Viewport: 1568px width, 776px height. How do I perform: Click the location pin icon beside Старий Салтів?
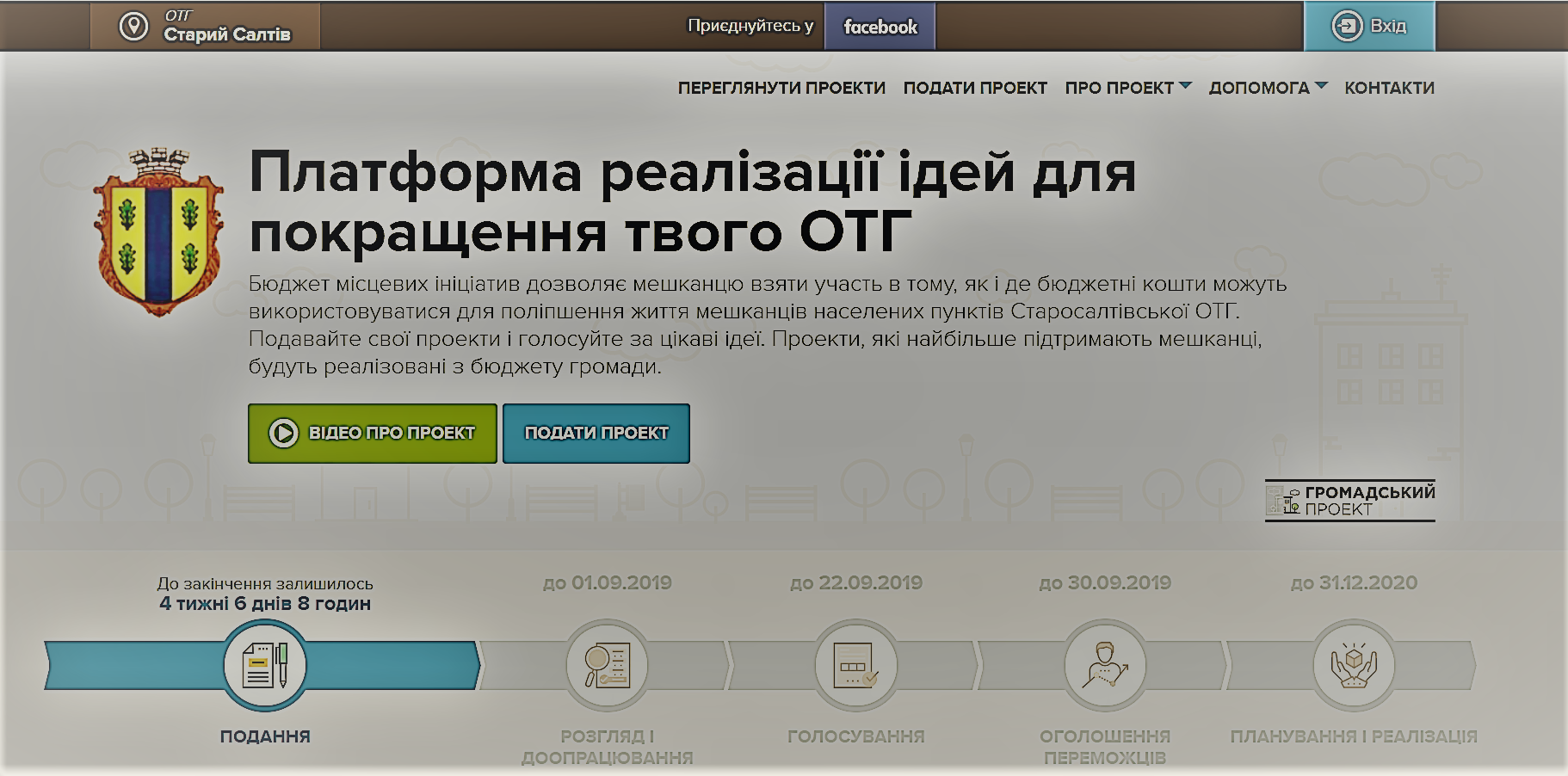[133, 27]
